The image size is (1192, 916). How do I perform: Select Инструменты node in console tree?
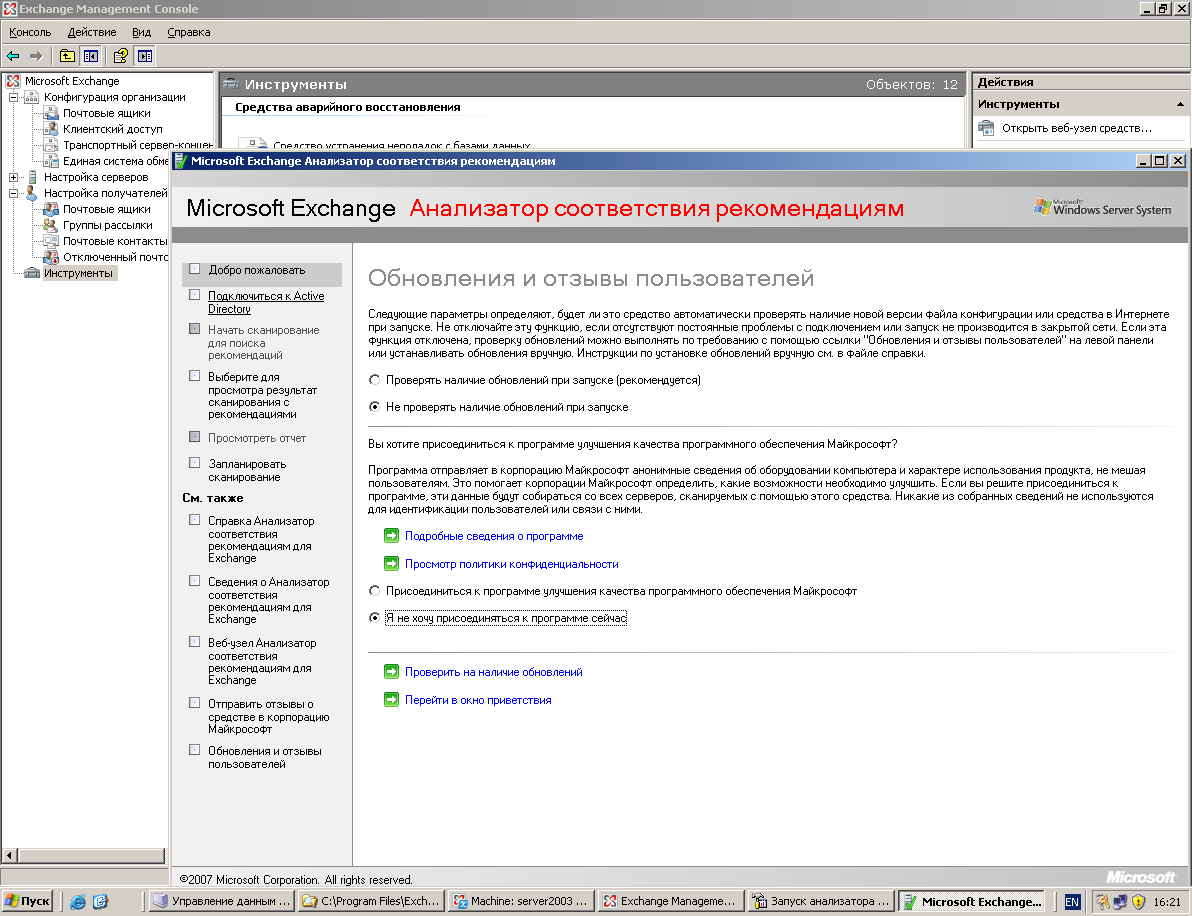tap(78, 273)
